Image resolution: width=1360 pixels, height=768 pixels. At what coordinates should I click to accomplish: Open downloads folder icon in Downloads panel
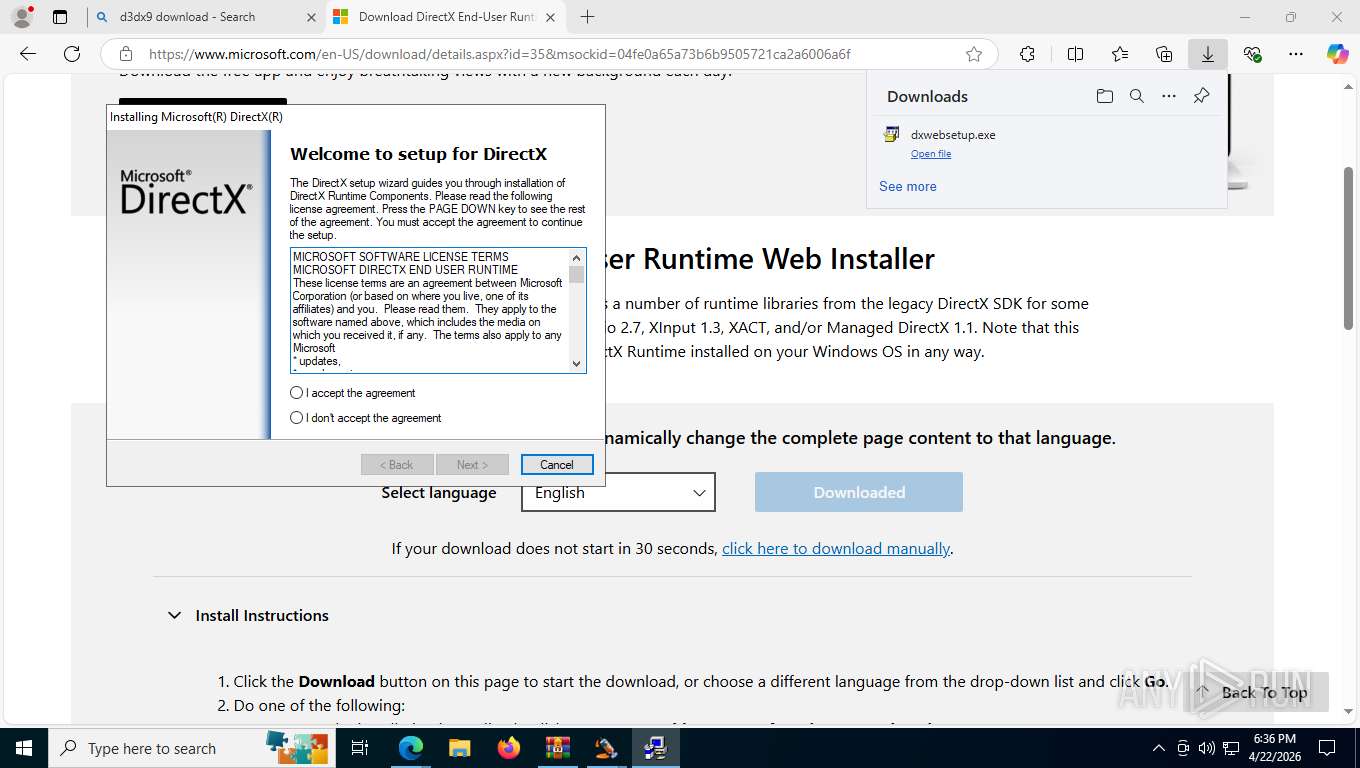click(x=1104, y=96)
